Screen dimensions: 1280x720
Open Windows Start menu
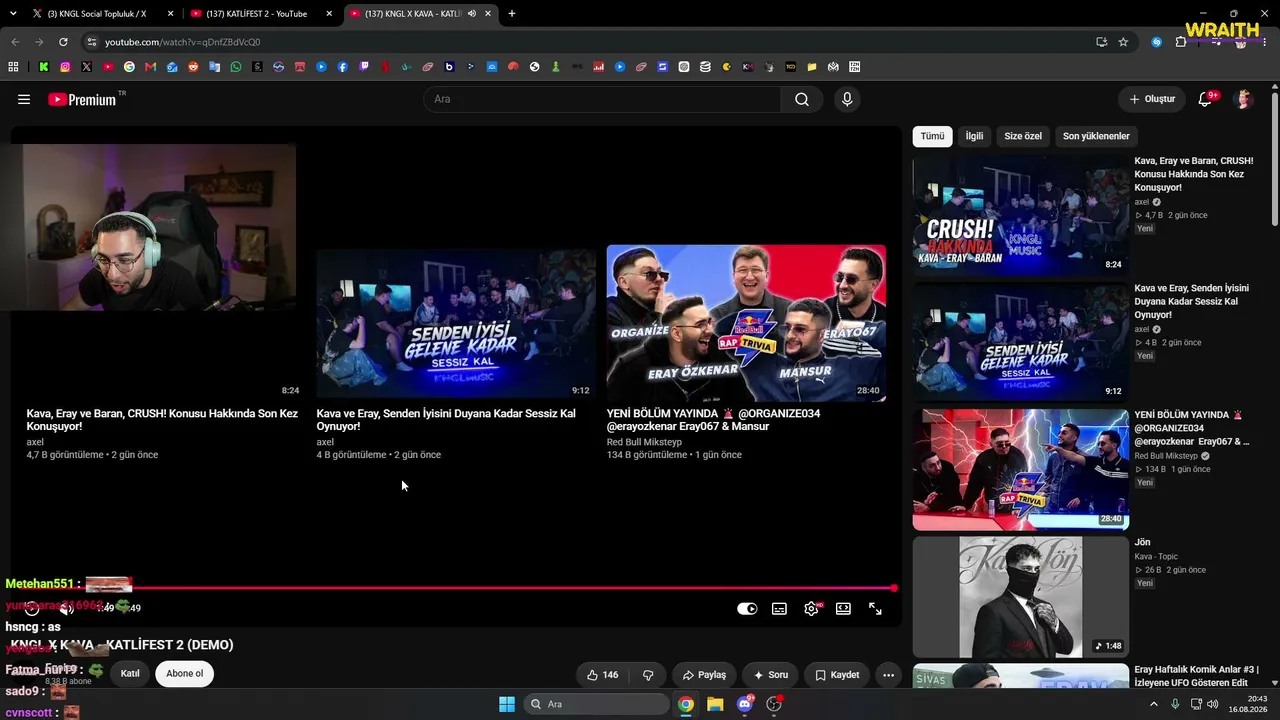click(x=507, y=704)
